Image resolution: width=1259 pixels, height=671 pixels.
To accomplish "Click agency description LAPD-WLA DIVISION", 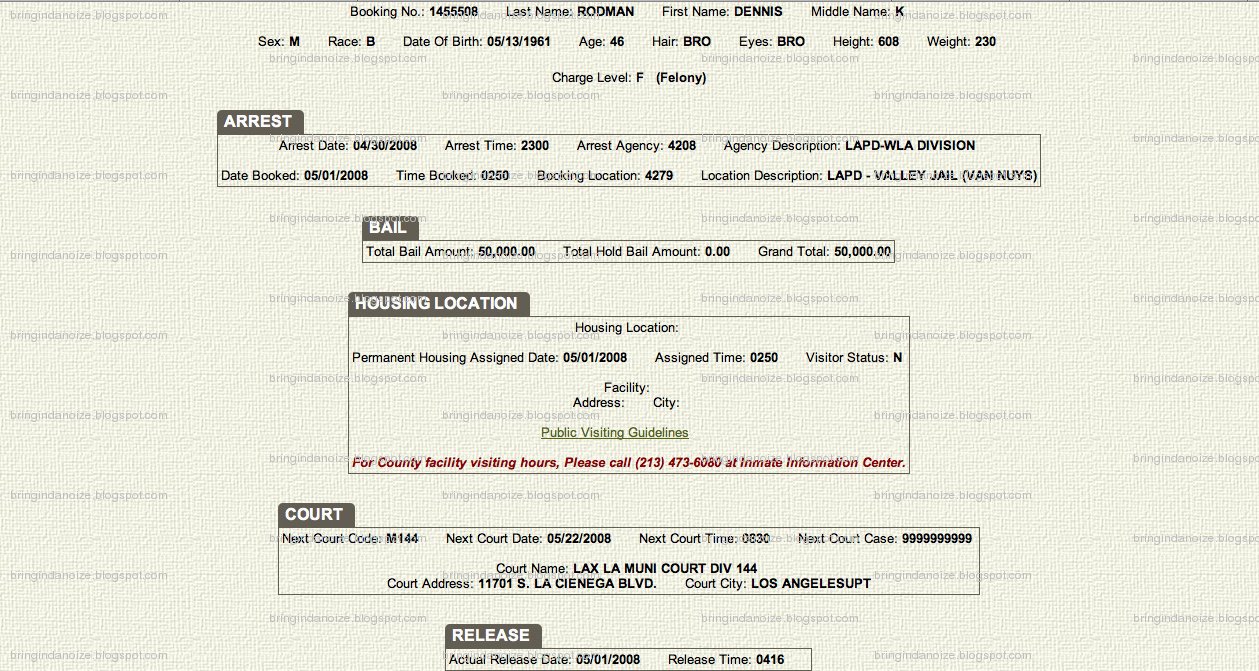I will (910, 146).
